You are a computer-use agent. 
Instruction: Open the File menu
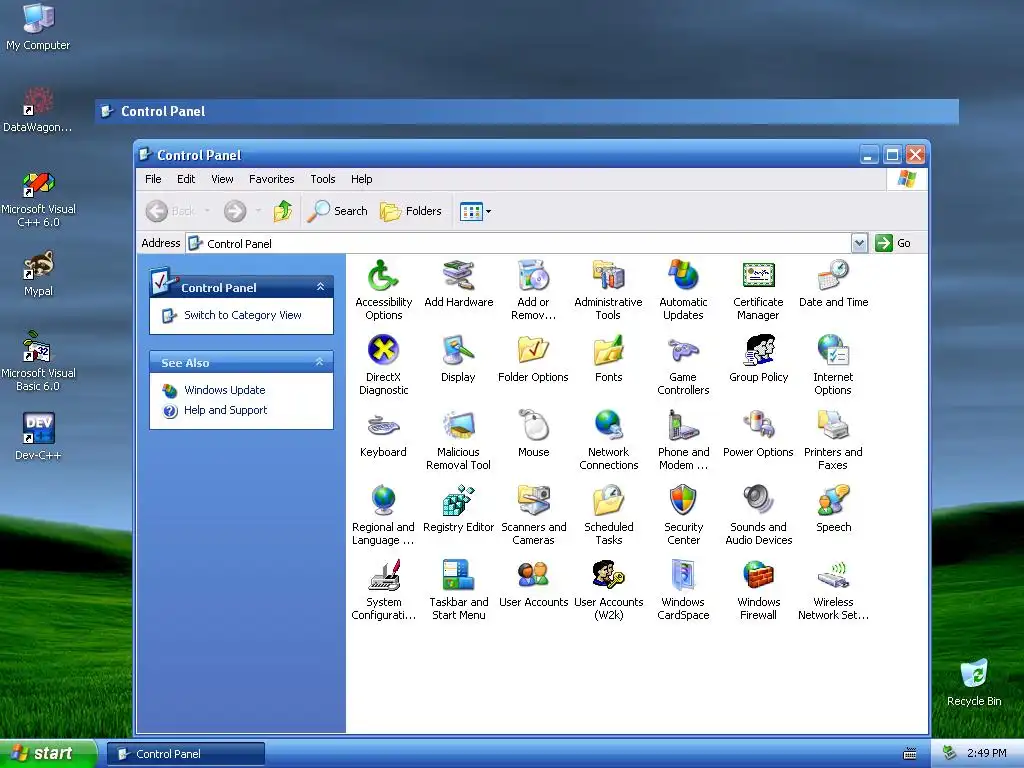coord(153,179)
